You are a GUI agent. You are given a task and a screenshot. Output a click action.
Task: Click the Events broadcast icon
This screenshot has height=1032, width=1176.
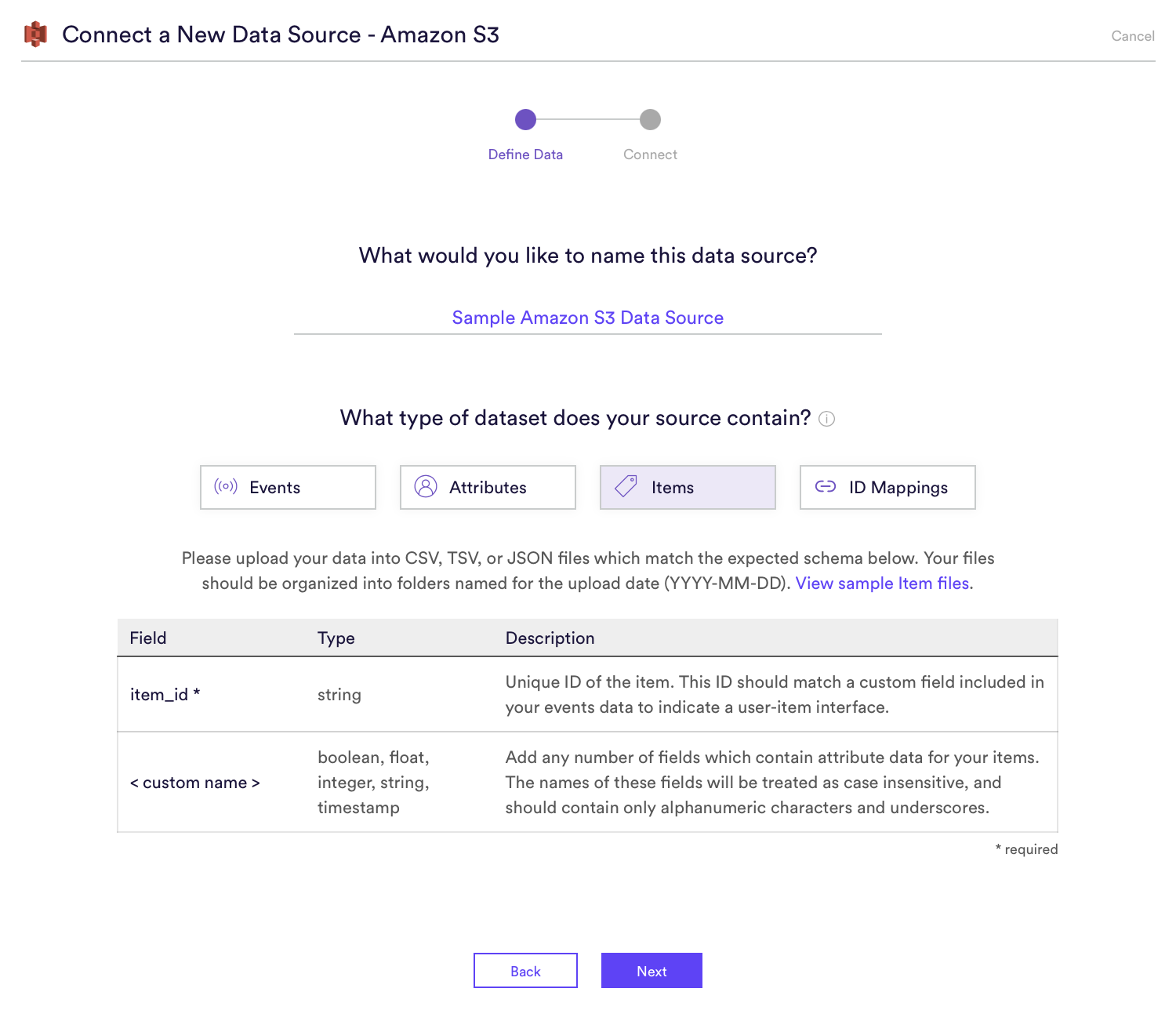(226, 487)
